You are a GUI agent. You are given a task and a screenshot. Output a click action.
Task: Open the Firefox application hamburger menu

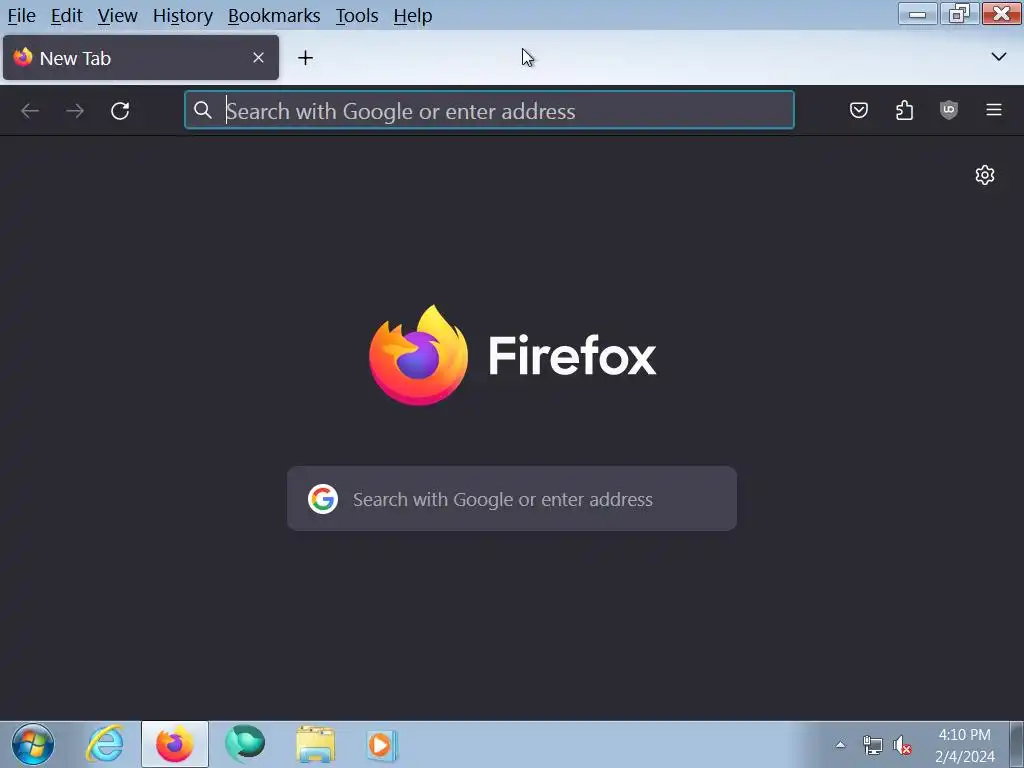click(994, 110)
